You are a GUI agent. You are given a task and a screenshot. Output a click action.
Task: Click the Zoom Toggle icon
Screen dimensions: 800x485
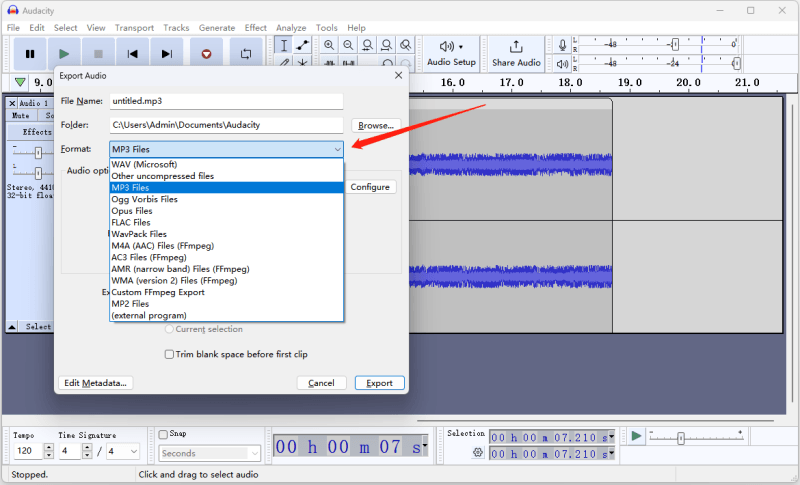pyautogui.click(x=406, y=45)
